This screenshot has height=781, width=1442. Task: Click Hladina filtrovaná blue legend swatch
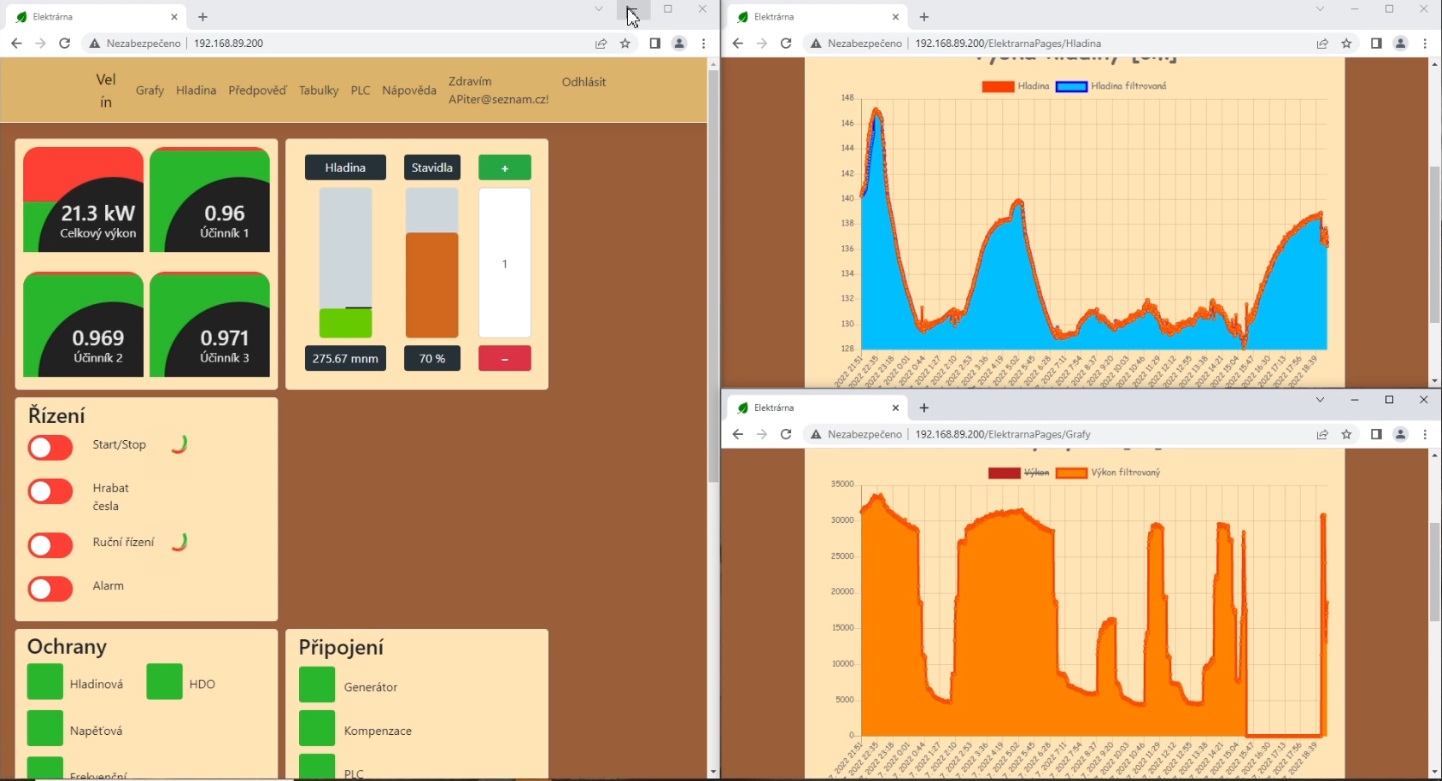(1071, 87)
